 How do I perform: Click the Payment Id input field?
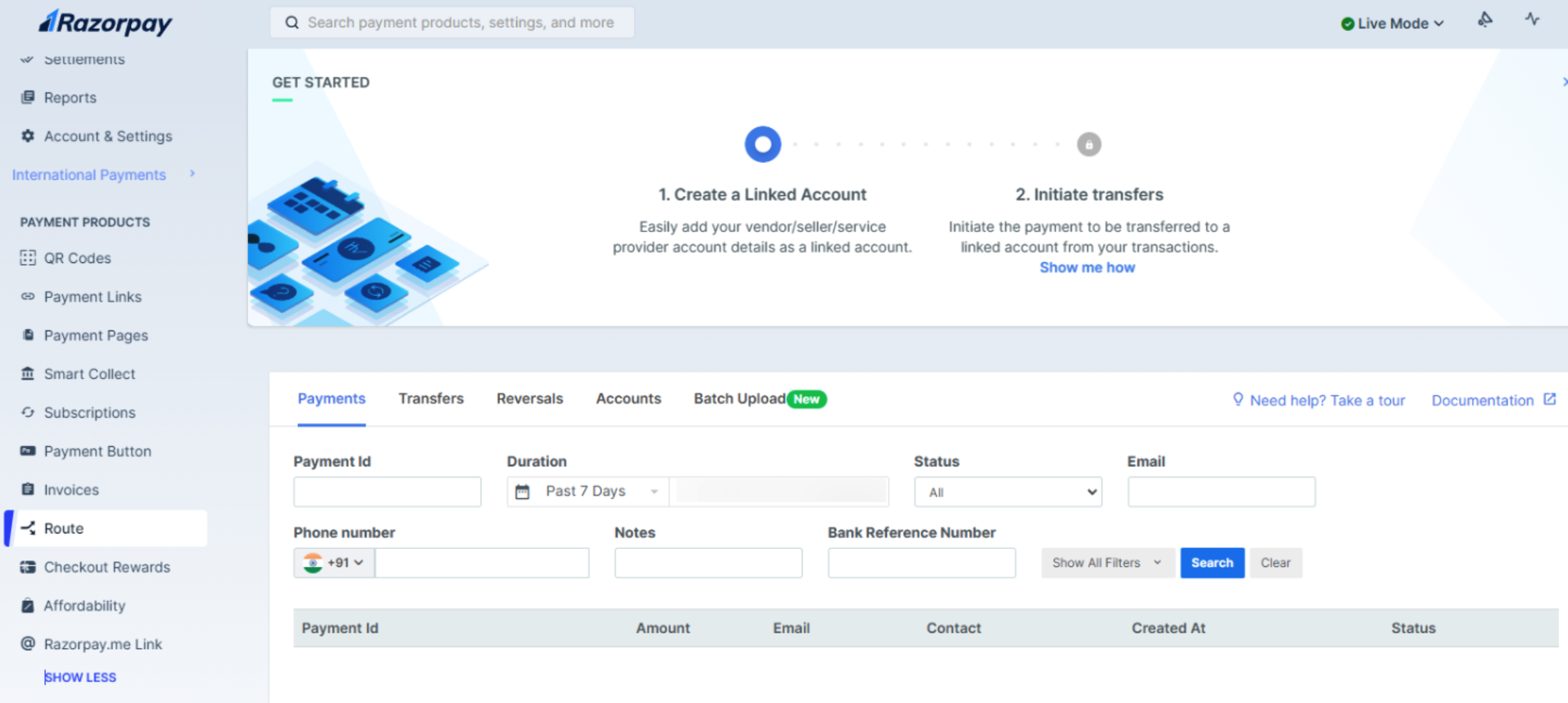[x=387, y=491]
